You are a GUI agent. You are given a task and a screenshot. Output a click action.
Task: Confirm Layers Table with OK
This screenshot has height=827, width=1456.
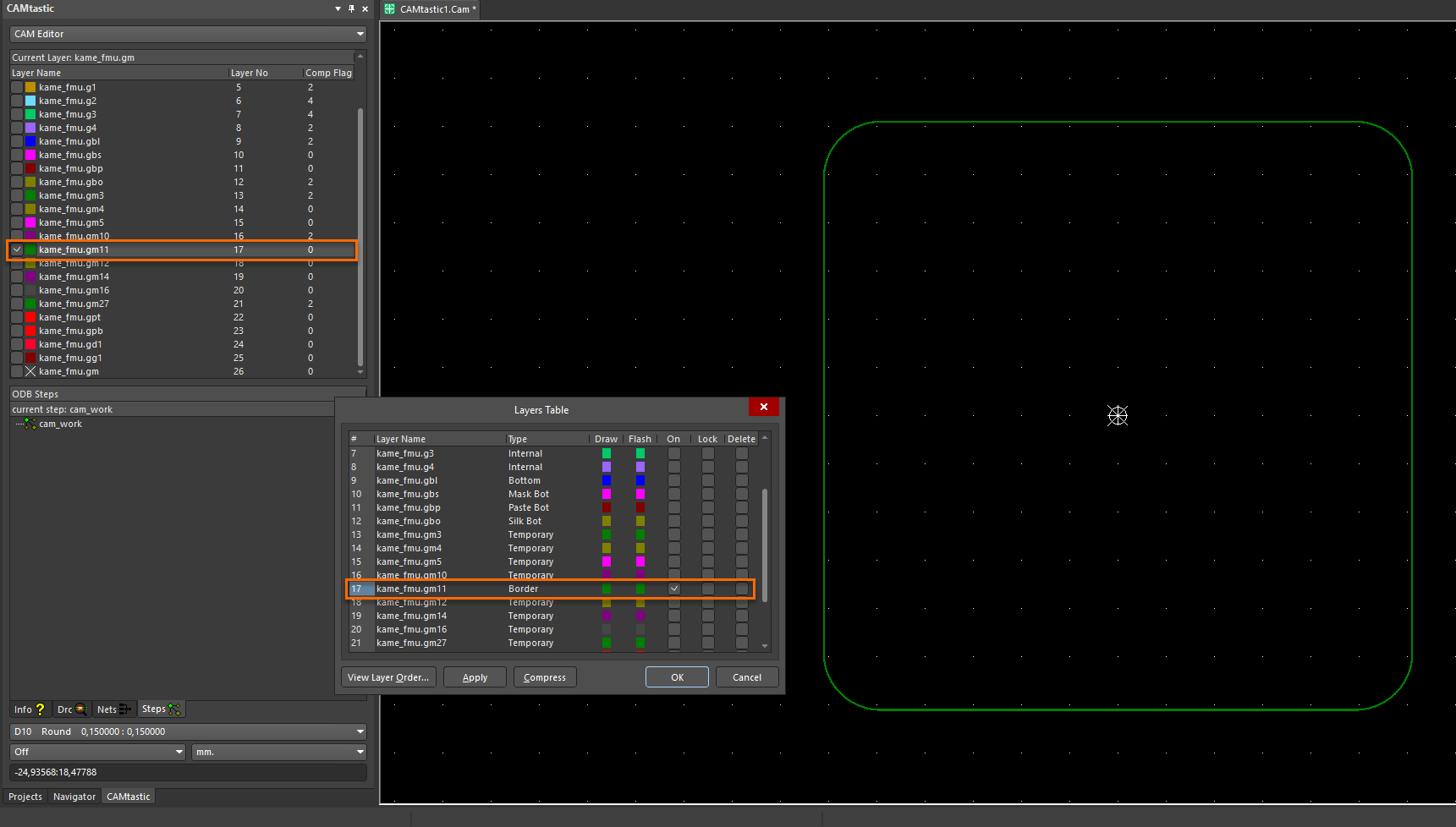(678, 677)
